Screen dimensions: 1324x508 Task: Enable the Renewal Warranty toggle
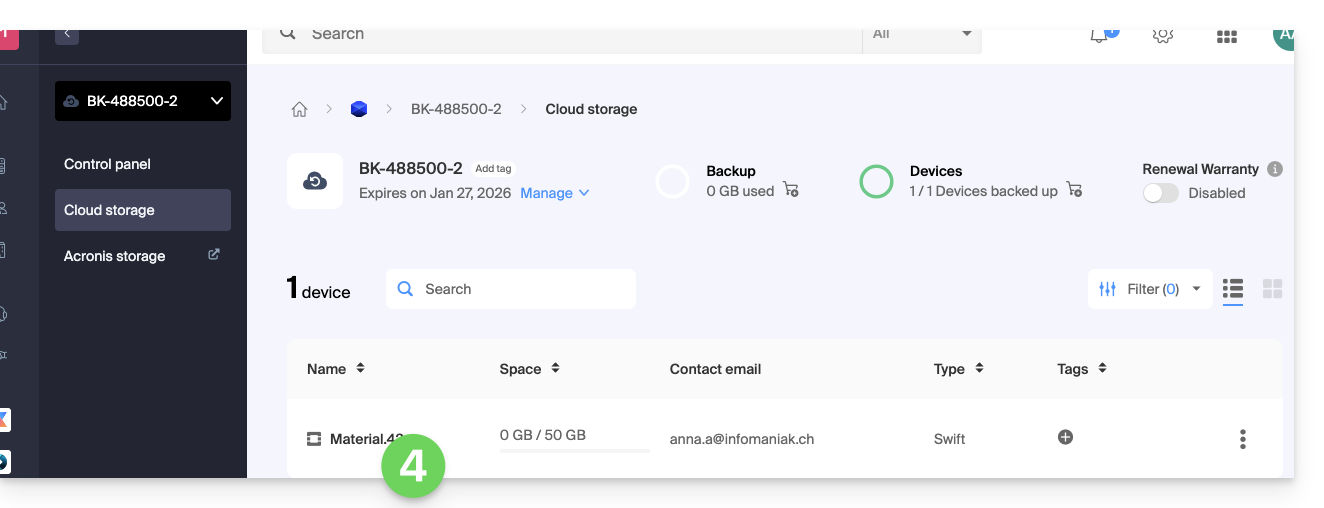(x=1161, y=193)
